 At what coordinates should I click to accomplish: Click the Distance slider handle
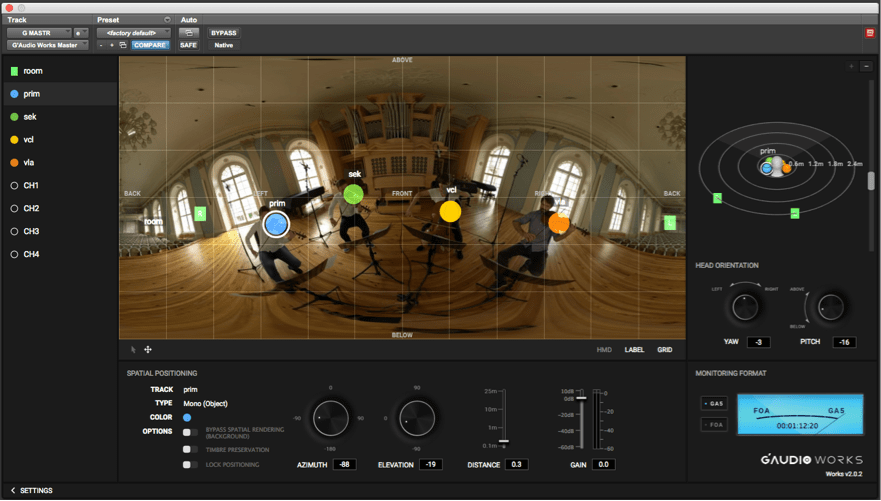(504, 441)
